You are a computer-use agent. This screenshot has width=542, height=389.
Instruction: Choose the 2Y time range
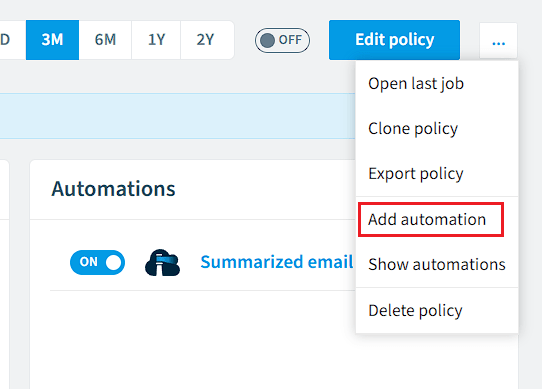[x=207, y=40]
